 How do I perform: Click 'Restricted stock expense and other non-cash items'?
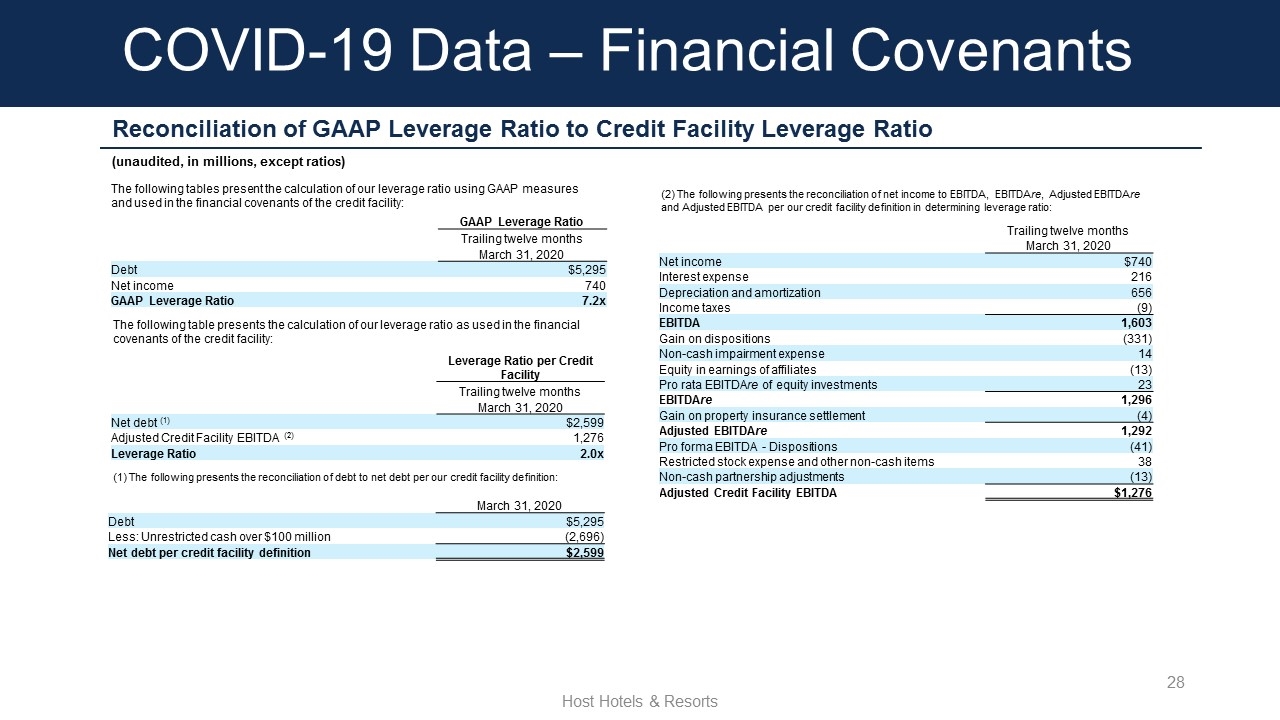[x=797, y=462]
